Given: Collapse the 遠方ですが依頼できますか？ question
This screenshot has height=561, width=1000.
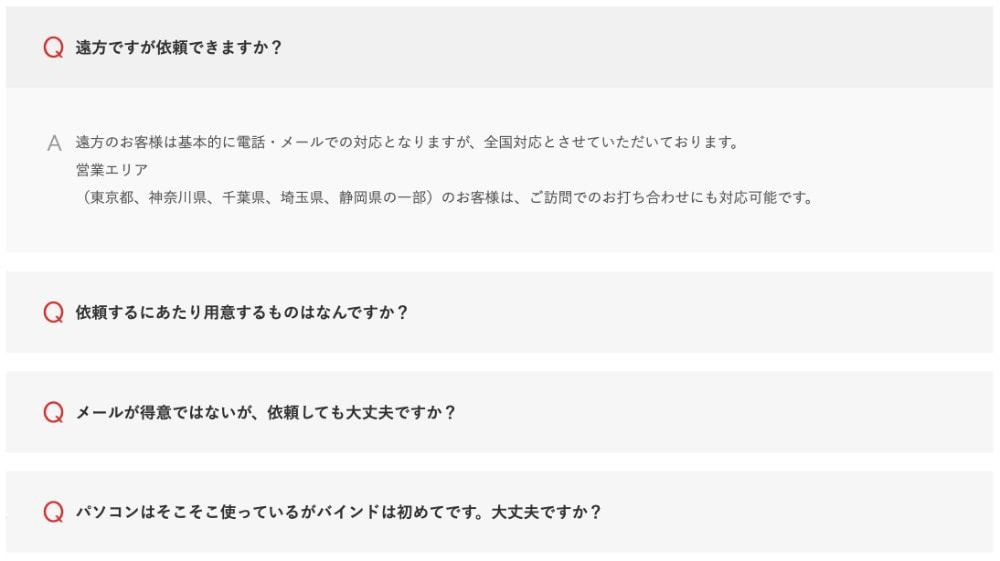Looking at the screenshot, I should (499, 47).
